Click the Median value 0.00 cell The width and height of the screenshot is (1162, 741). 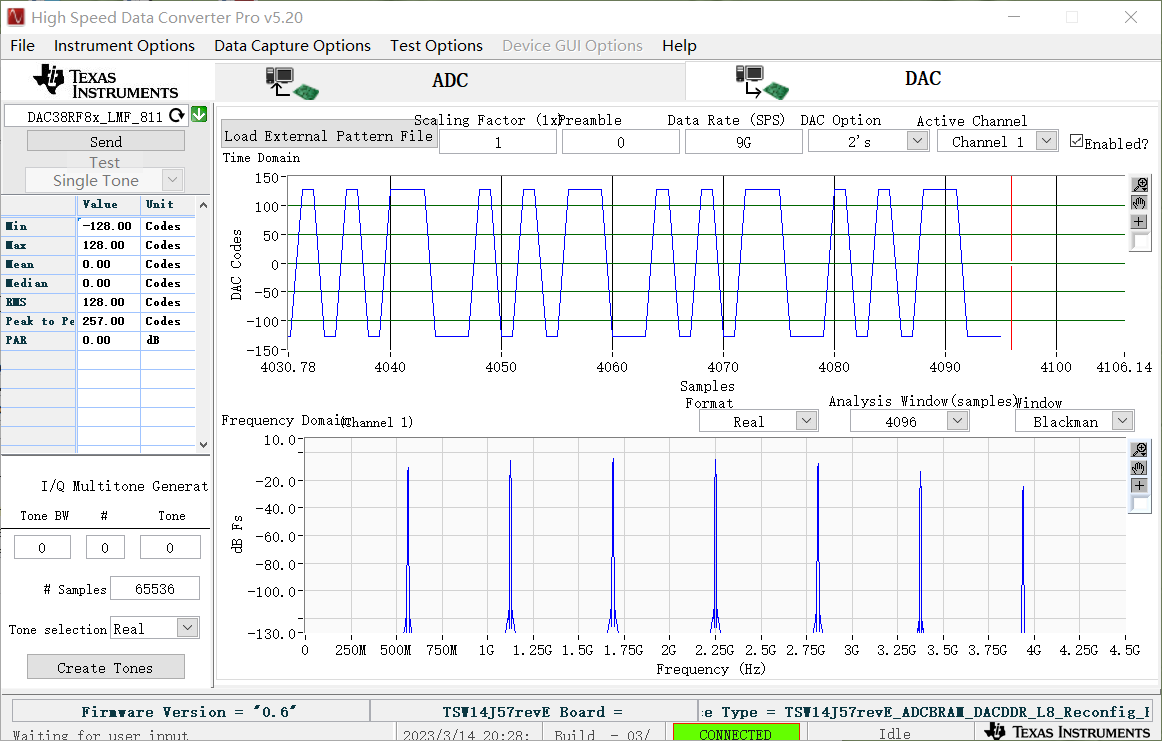coord(108,283)
